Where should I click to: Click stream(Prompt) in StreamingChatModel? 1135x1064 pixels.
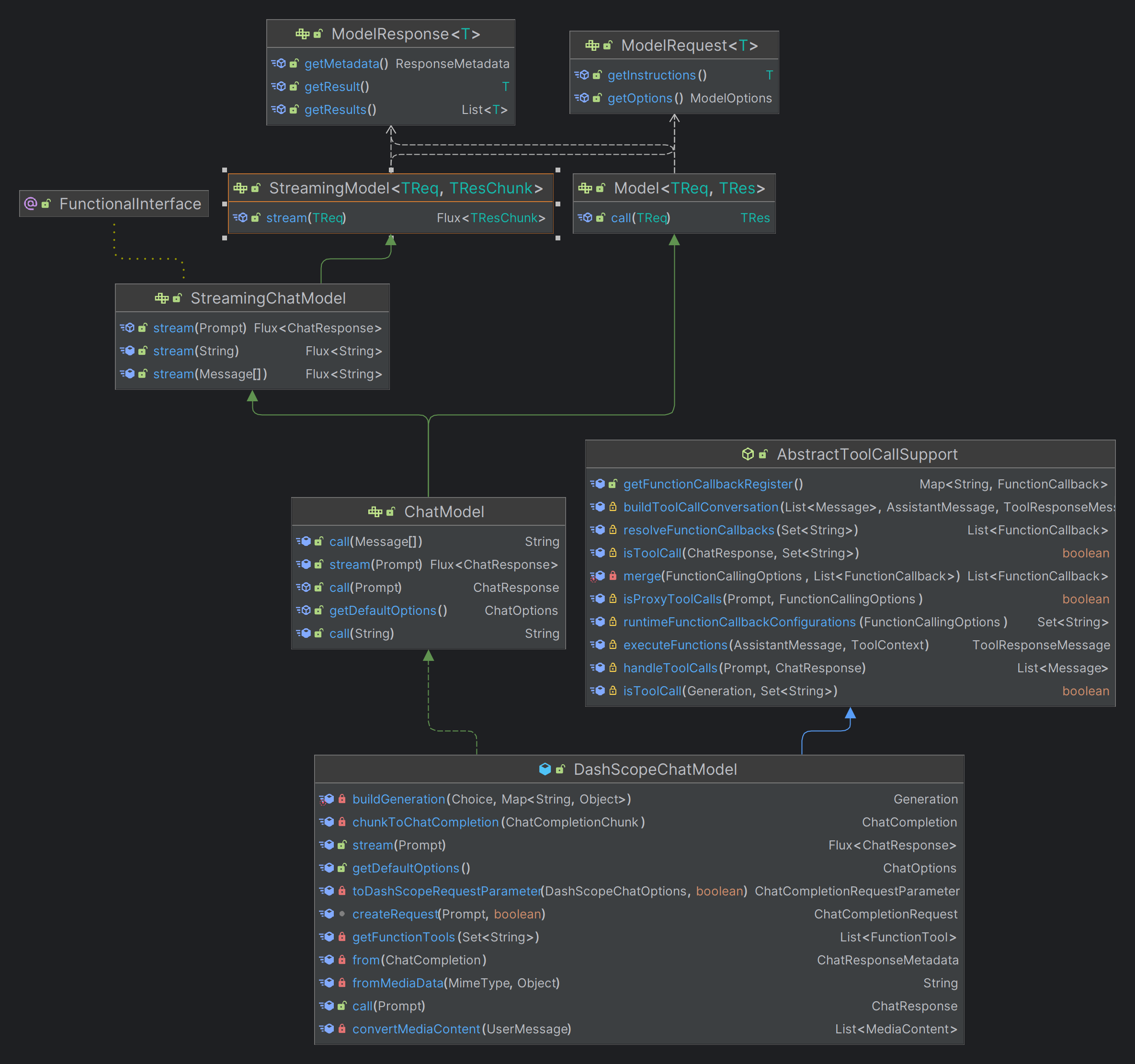coord(200,328)
